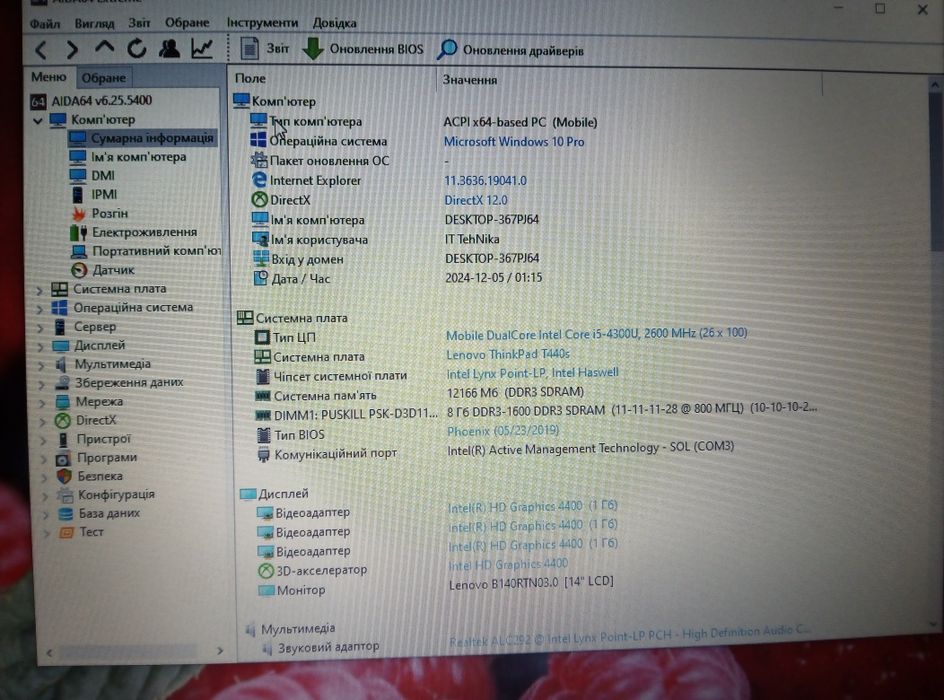Click Оновлення BIOS button
The width and height of the screenshot is (944, 700).
click(362, 49)
